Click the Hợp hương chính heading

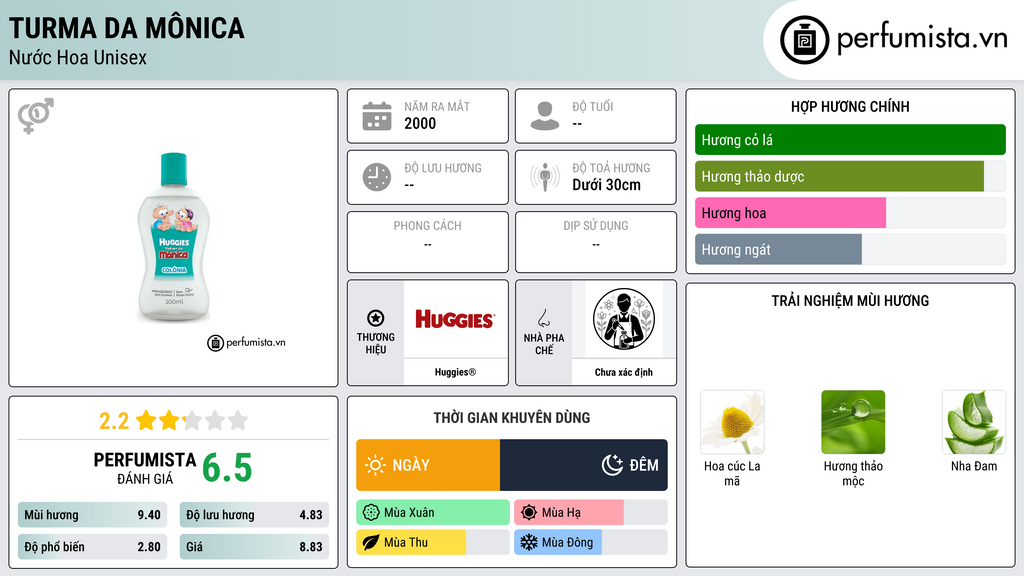pos(850,106)
